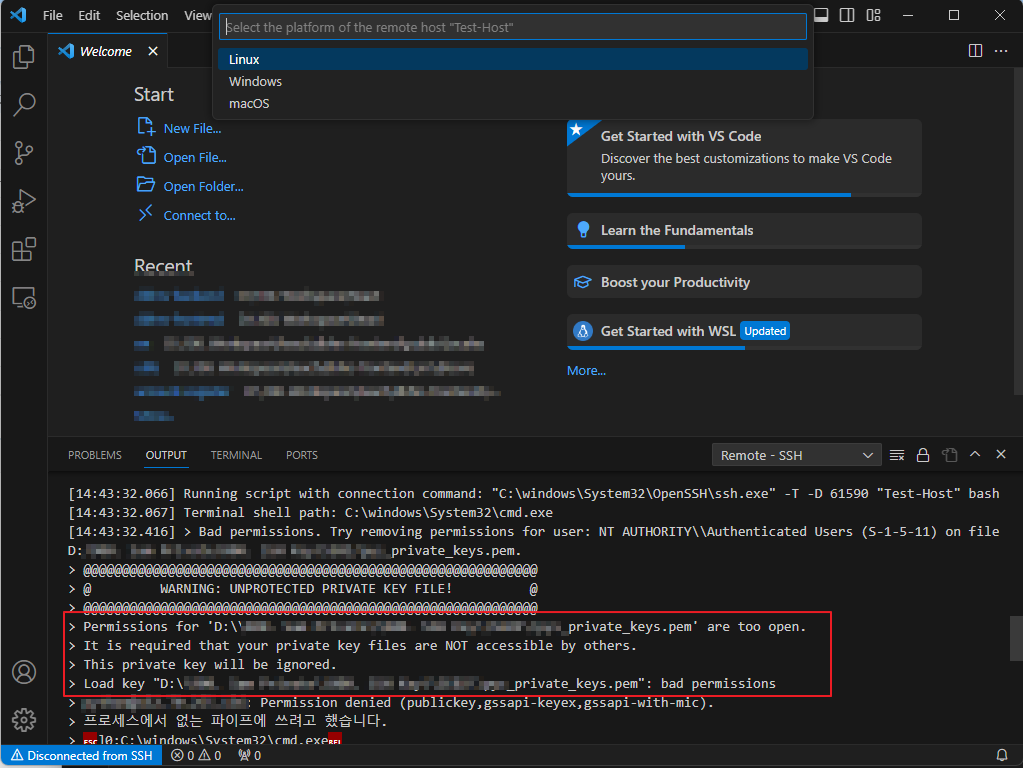Open Get Started with VS Code walkthrough

744,157
